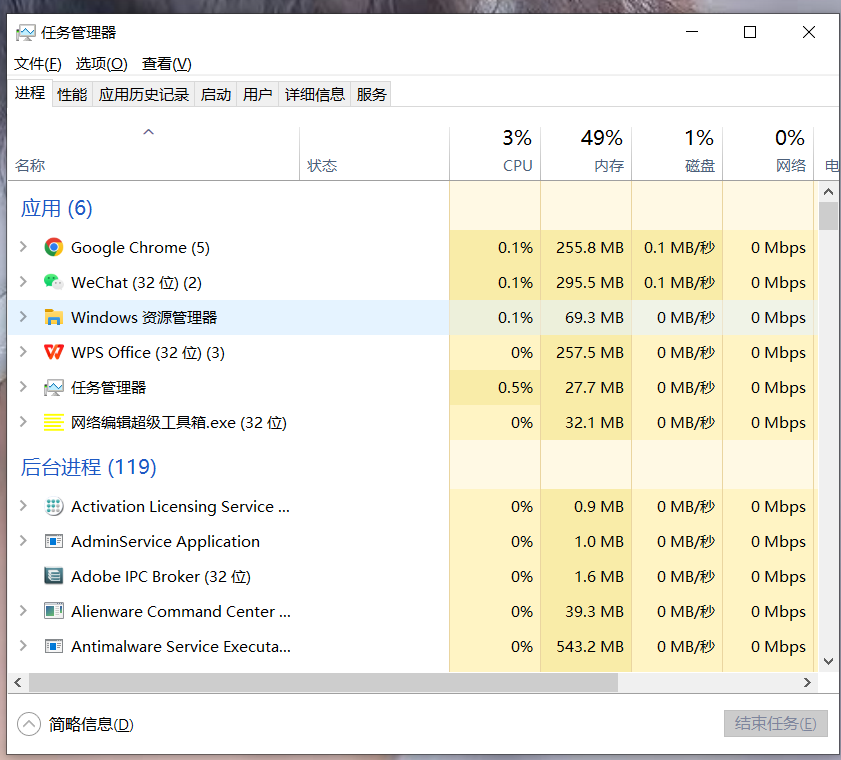The width and height of the screenshot is (841, 760).
Task: Click the horizontal scrollbar left arrow
Action: pyautogui.click(x=18, y=682)
